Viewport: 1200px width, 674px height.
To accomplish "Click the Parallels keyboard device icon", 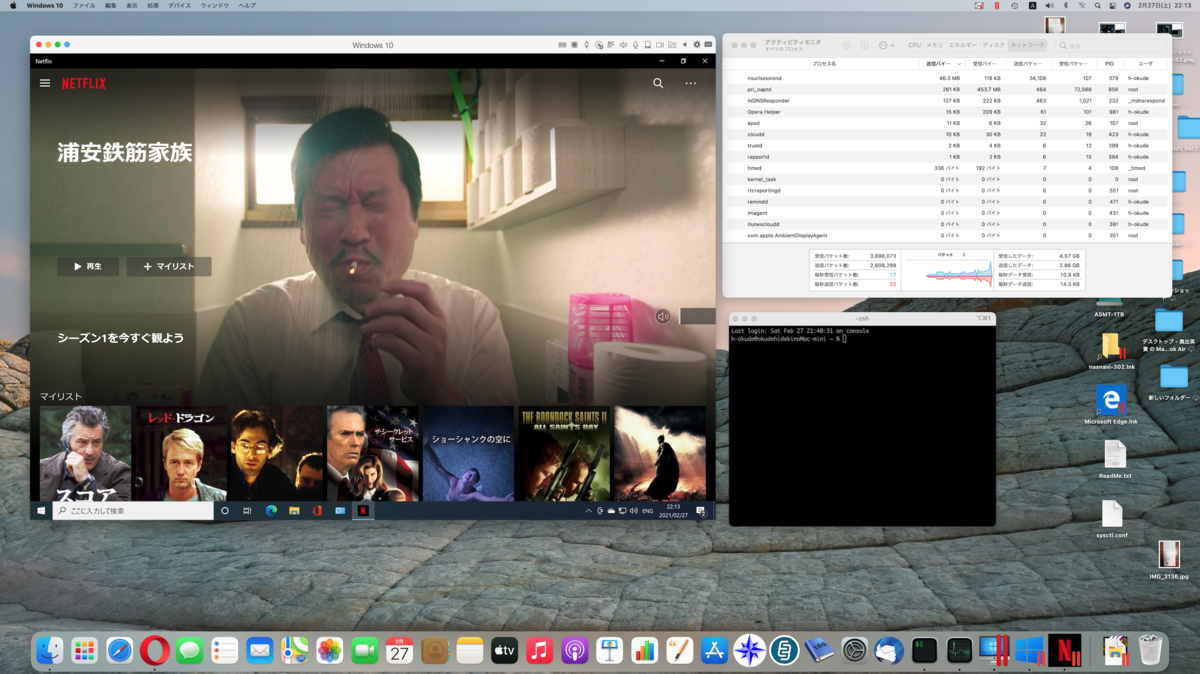I will click(562, 45).
